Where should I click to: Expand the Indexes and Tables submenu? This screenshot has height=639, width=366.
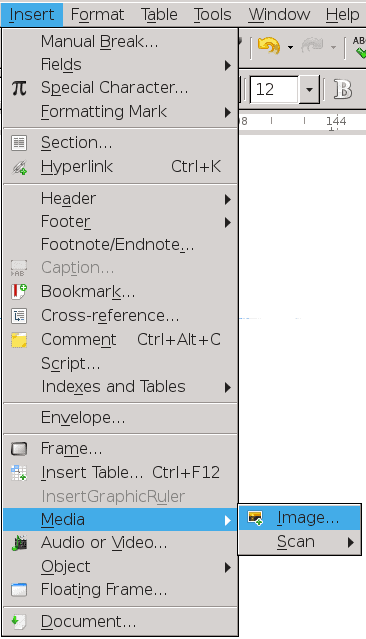228,388
